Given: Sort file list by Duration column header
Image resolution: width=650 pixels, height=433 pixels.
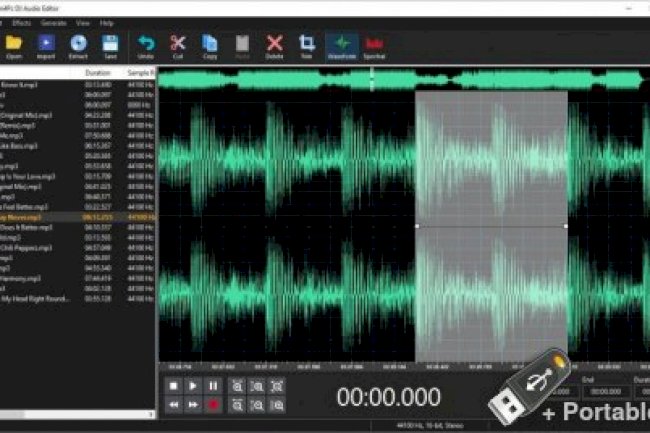Looking at the screenshot, I should click(98, 73).
